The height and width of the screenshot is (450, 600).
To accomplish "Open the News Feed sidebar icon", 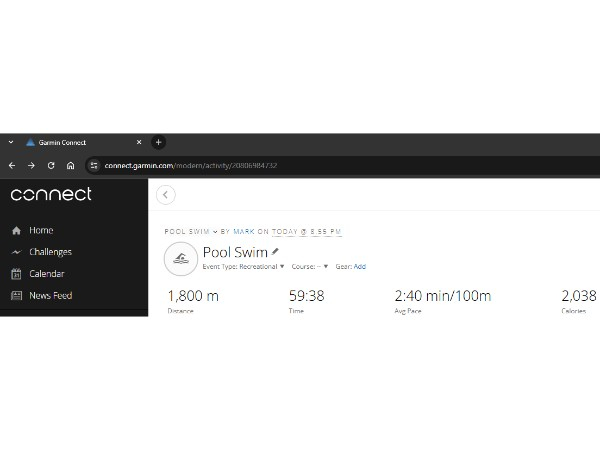I will 16,295.
